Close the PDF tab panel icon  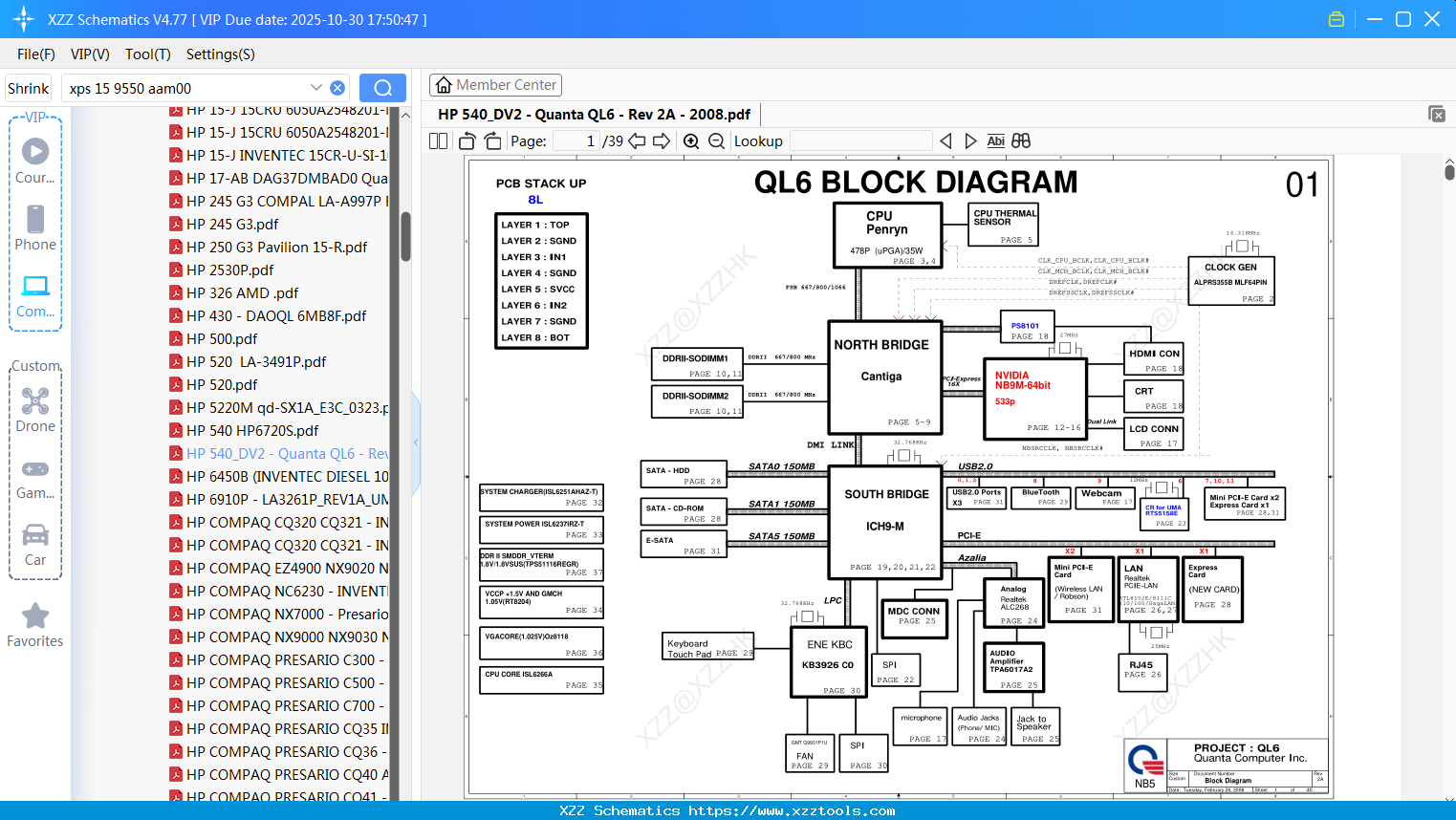pyautogui.click(x=1437, y=114)
